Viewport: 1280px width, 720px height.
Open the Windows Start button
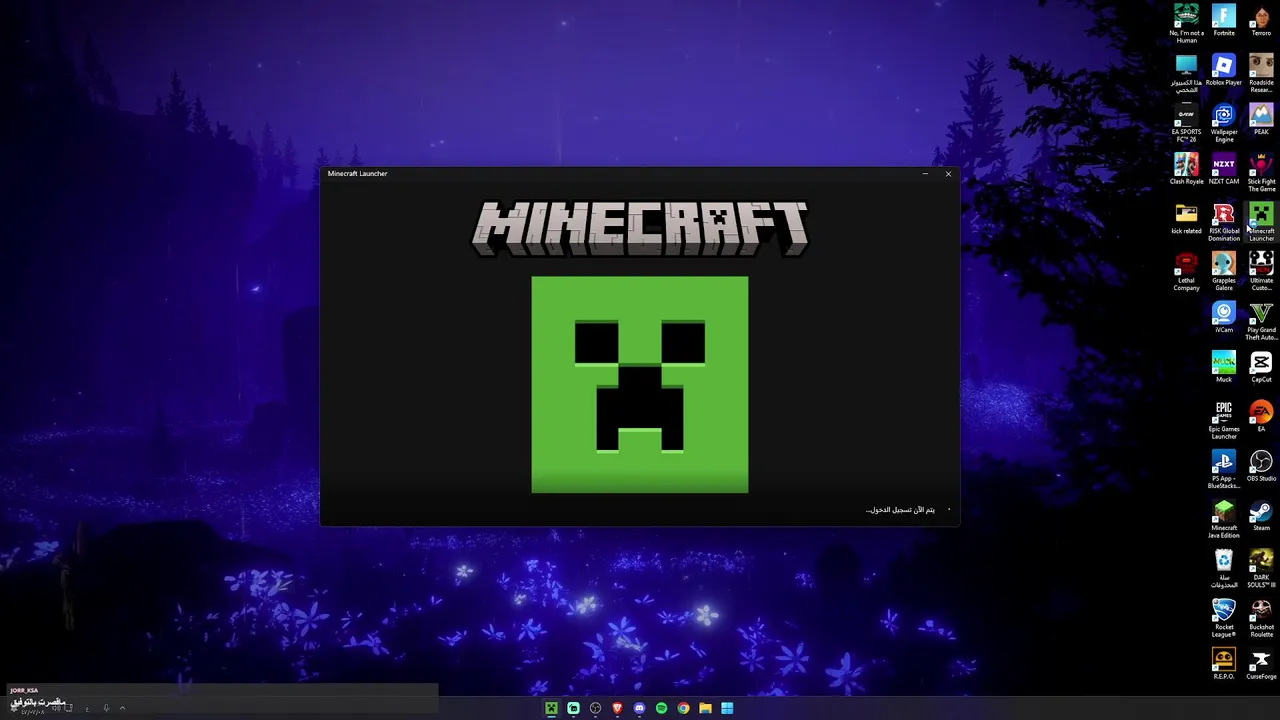727,708
